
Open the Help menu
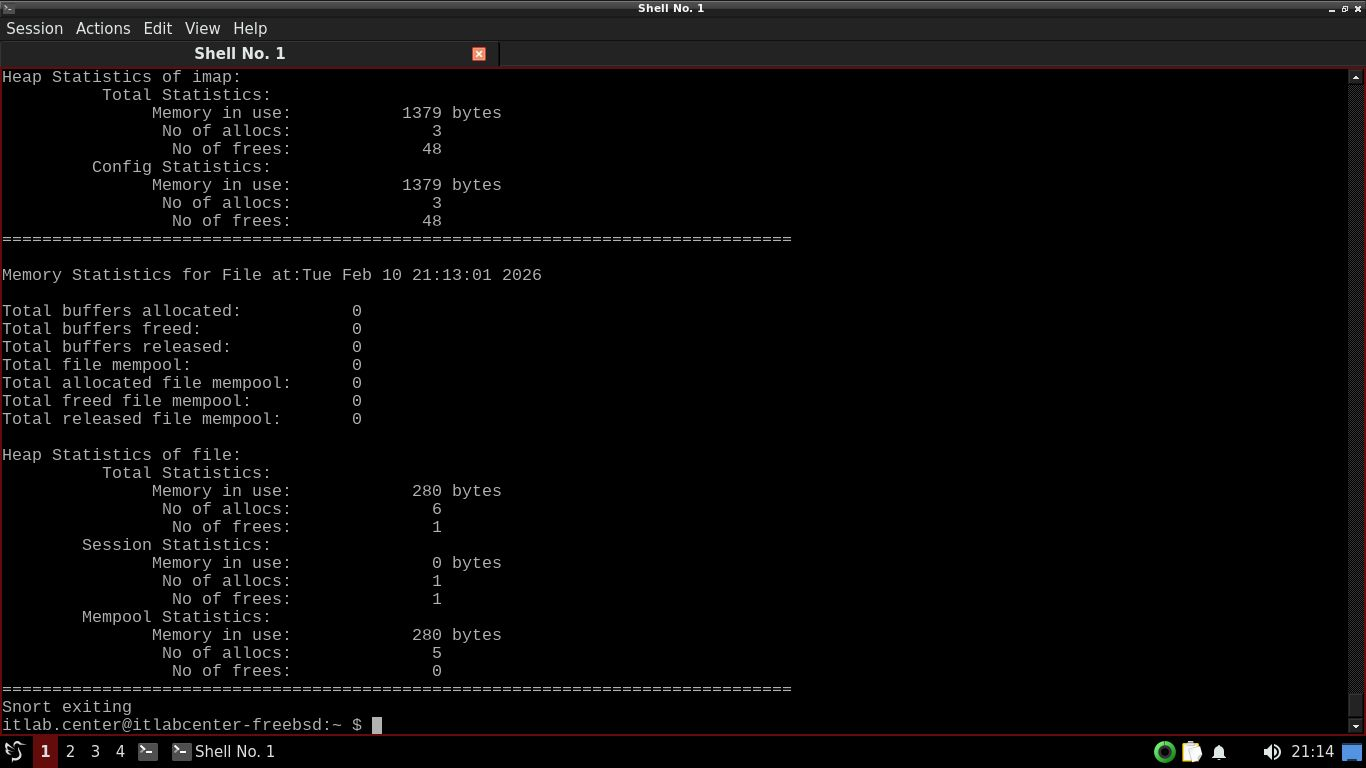(x=250, y=28)
